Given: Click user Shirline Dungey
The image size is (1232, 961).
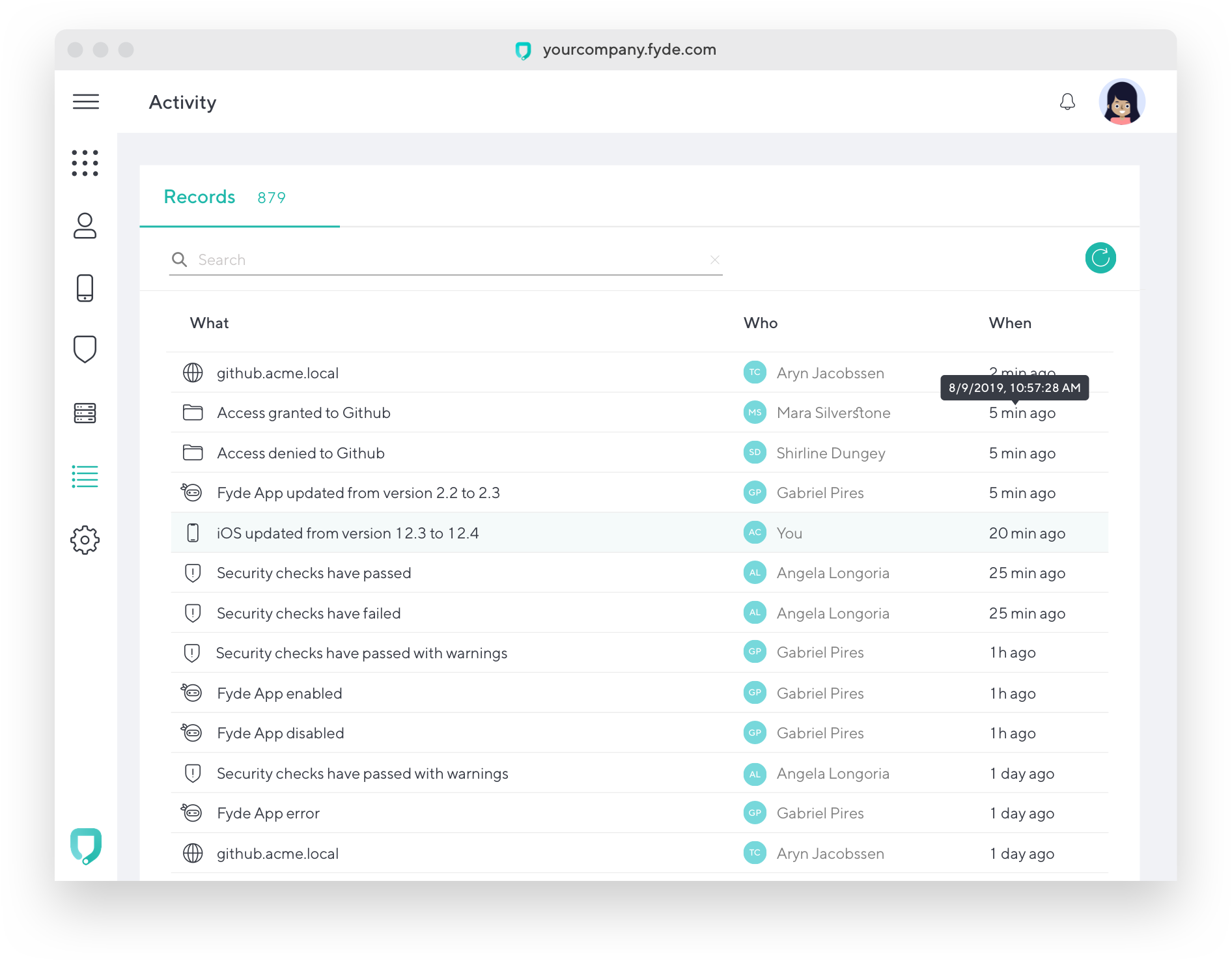Looking at the screenshot, I should [x=831, y=453].
